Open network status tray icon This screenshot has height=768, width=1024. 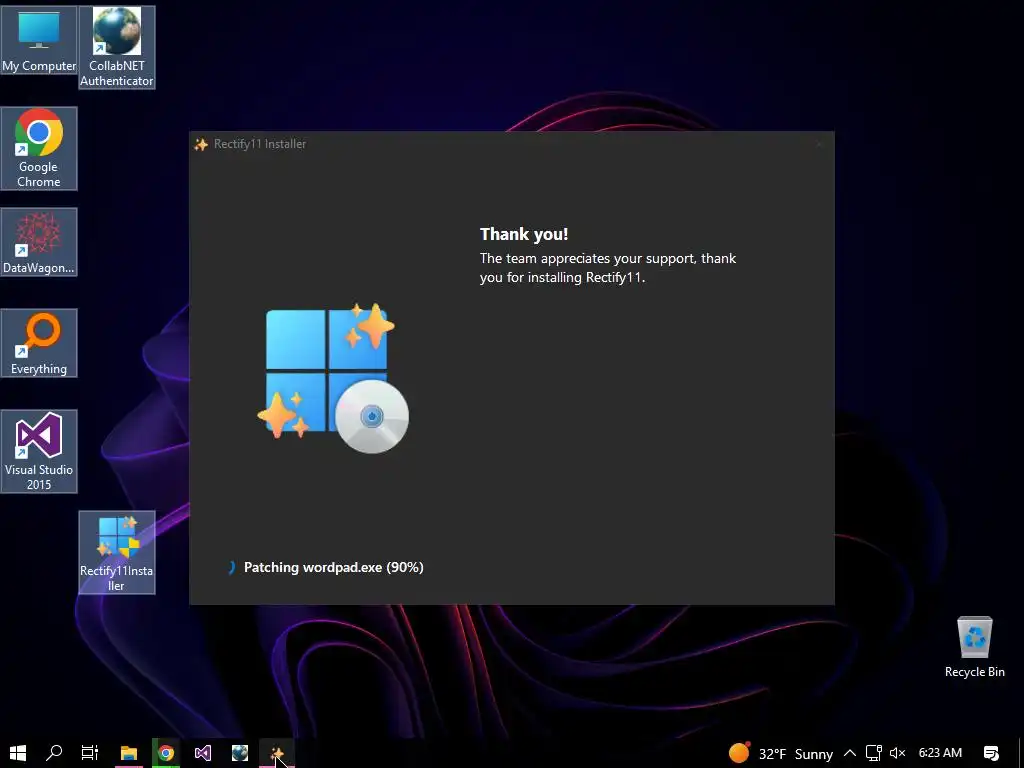[x=873, y=753]
